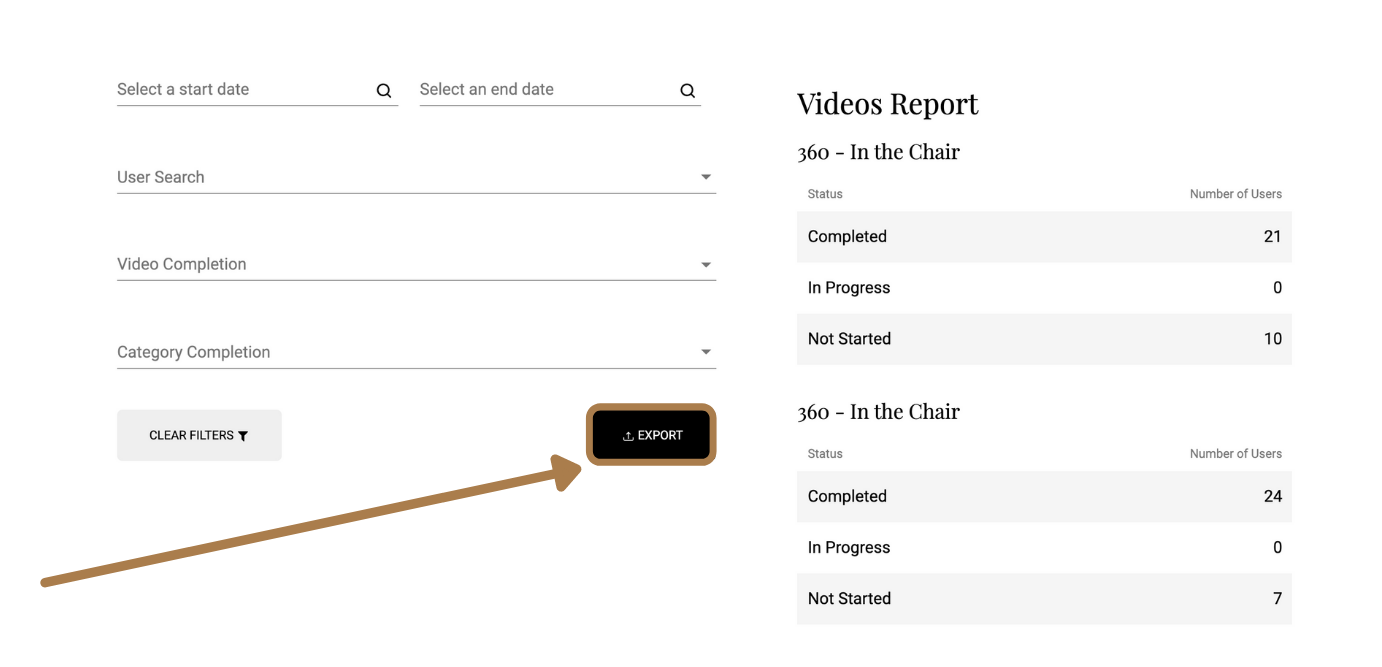The height and width of the screenshot is (667, 1382).
Task: Focus the Select a start date field
Action: pyautogui.click(x=240, y=90)
